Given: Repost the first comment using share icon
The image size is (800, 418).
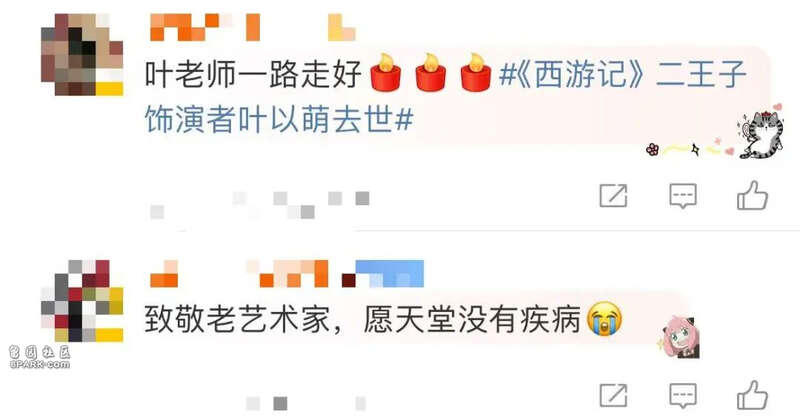Looking at the screenshot, I should [x=613, y=195].
